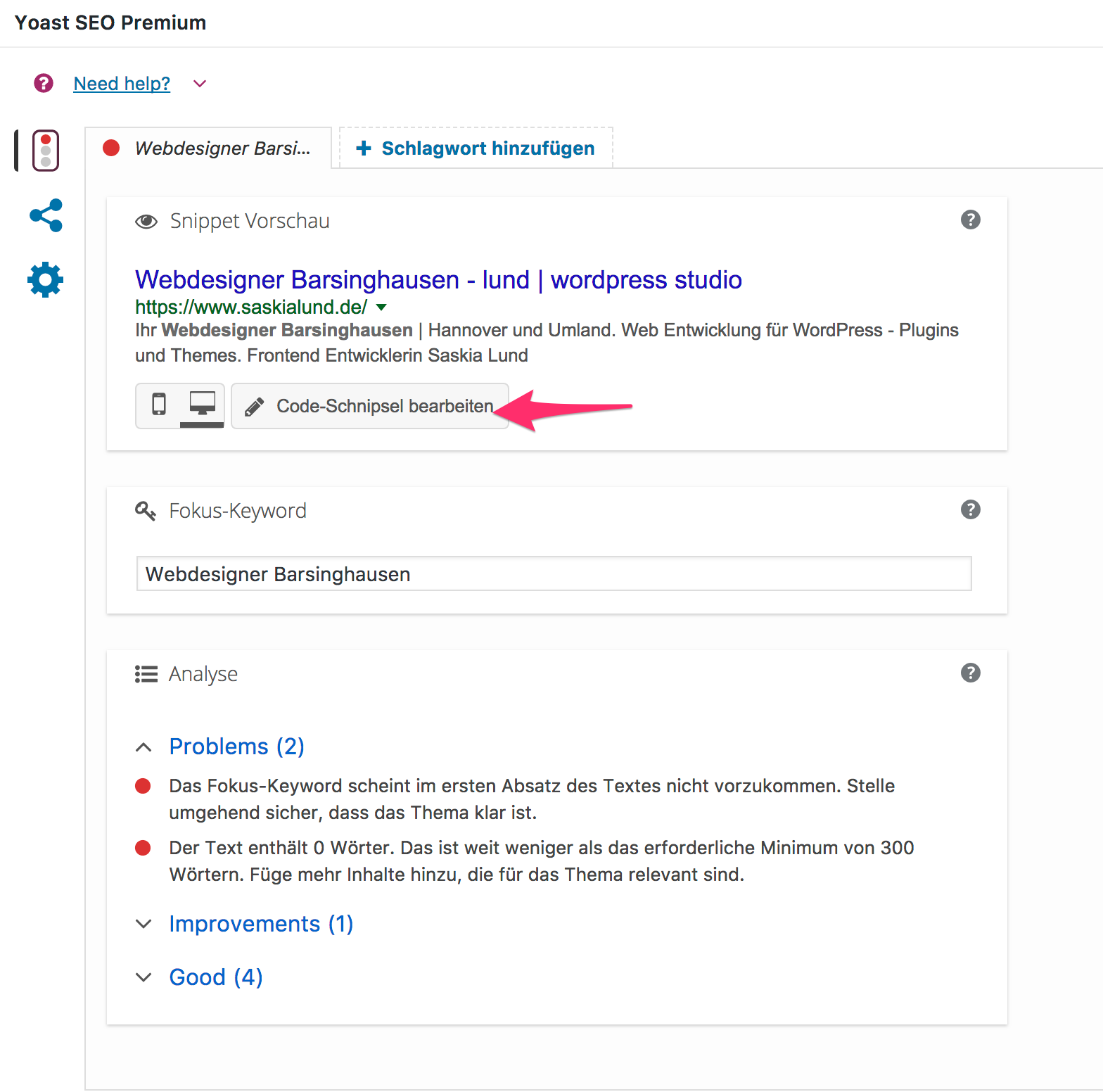Select the Webdesigner Barsi... keyword tab

click(x=209, y=148)
